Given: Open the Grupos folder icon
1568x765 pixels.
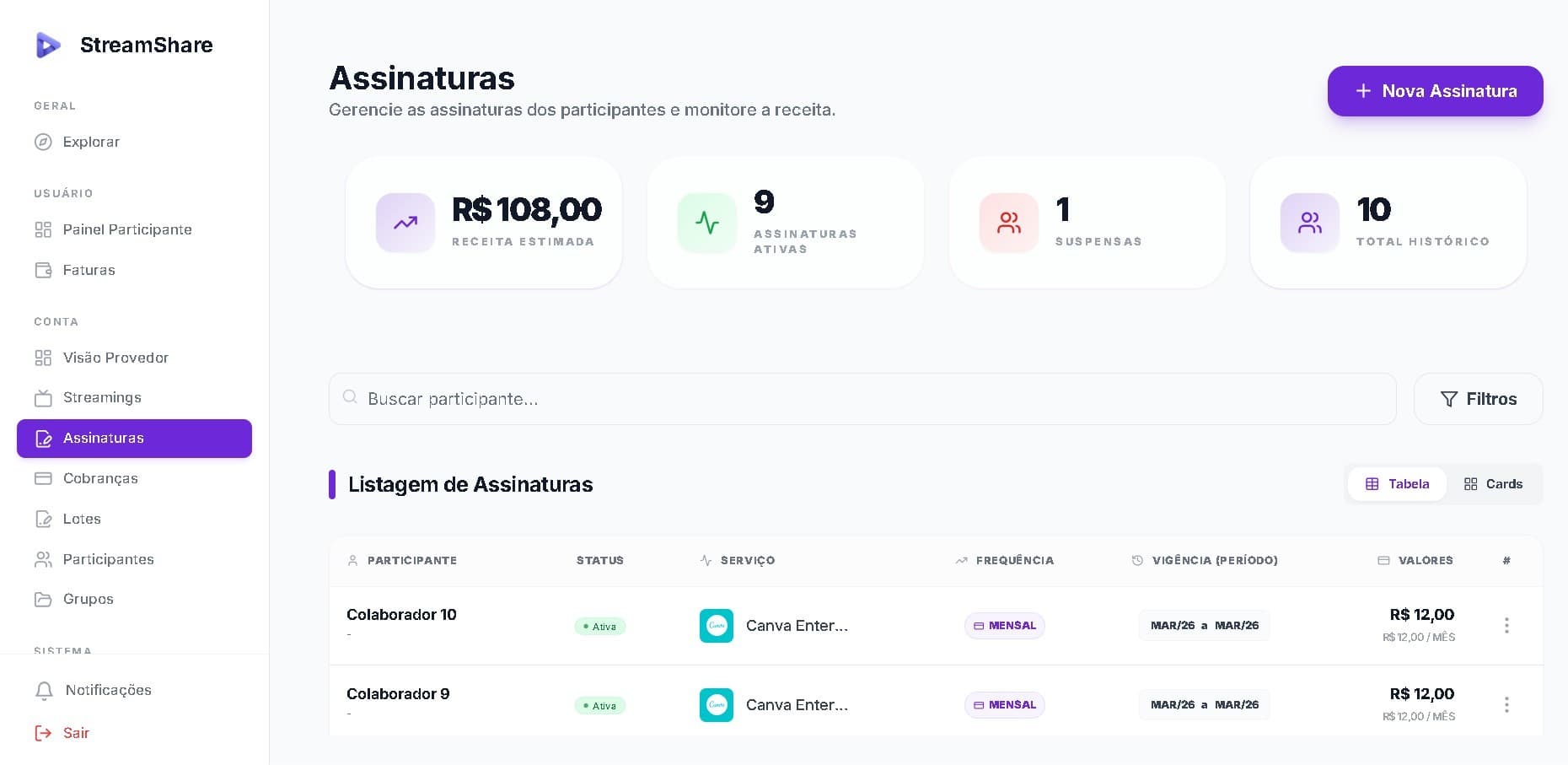Looking at the screenshot, I should click(44, 599).
